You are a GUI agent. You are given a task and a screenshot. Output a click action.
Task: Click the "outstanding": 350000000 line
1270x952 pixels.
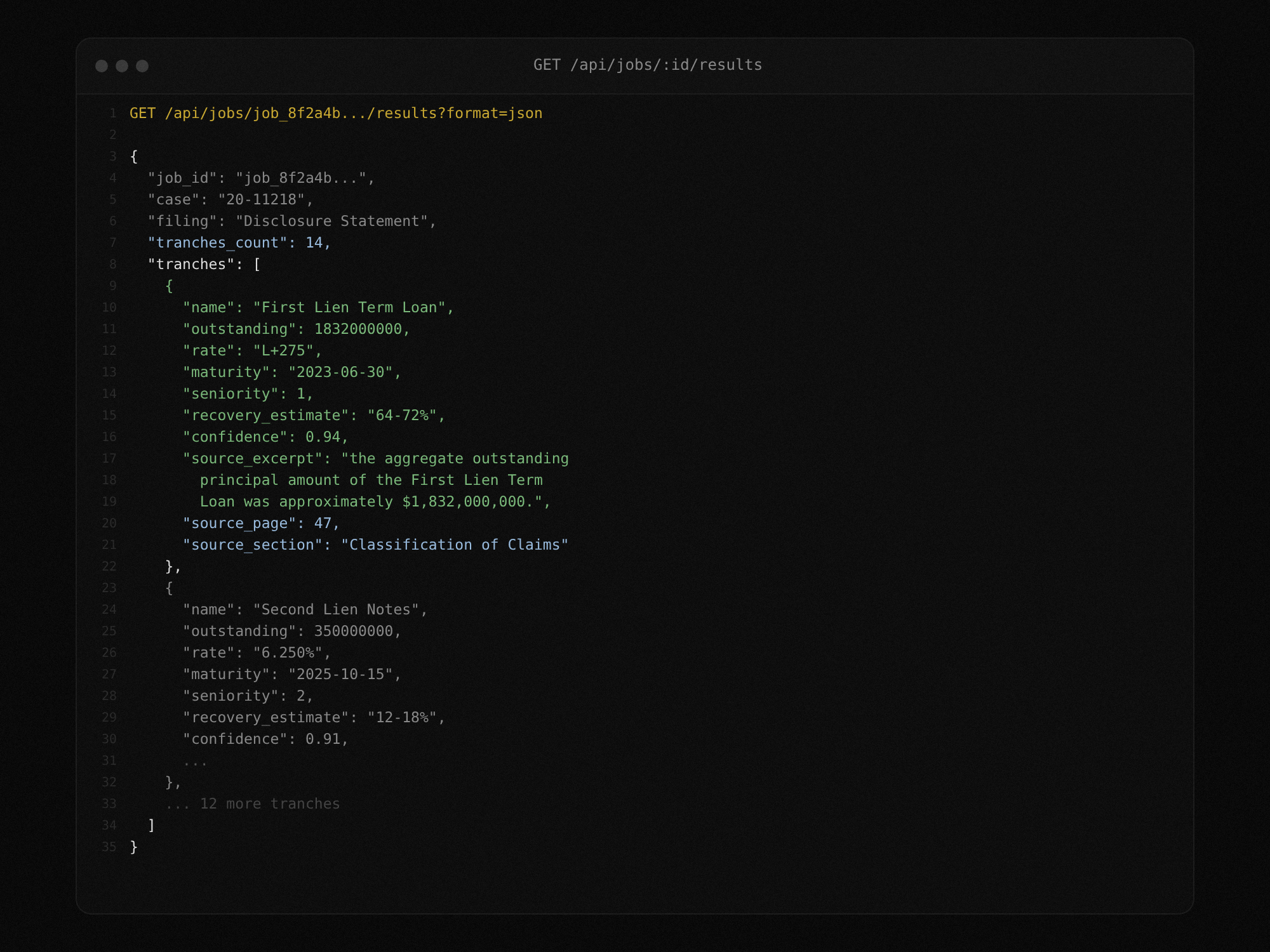292,631
